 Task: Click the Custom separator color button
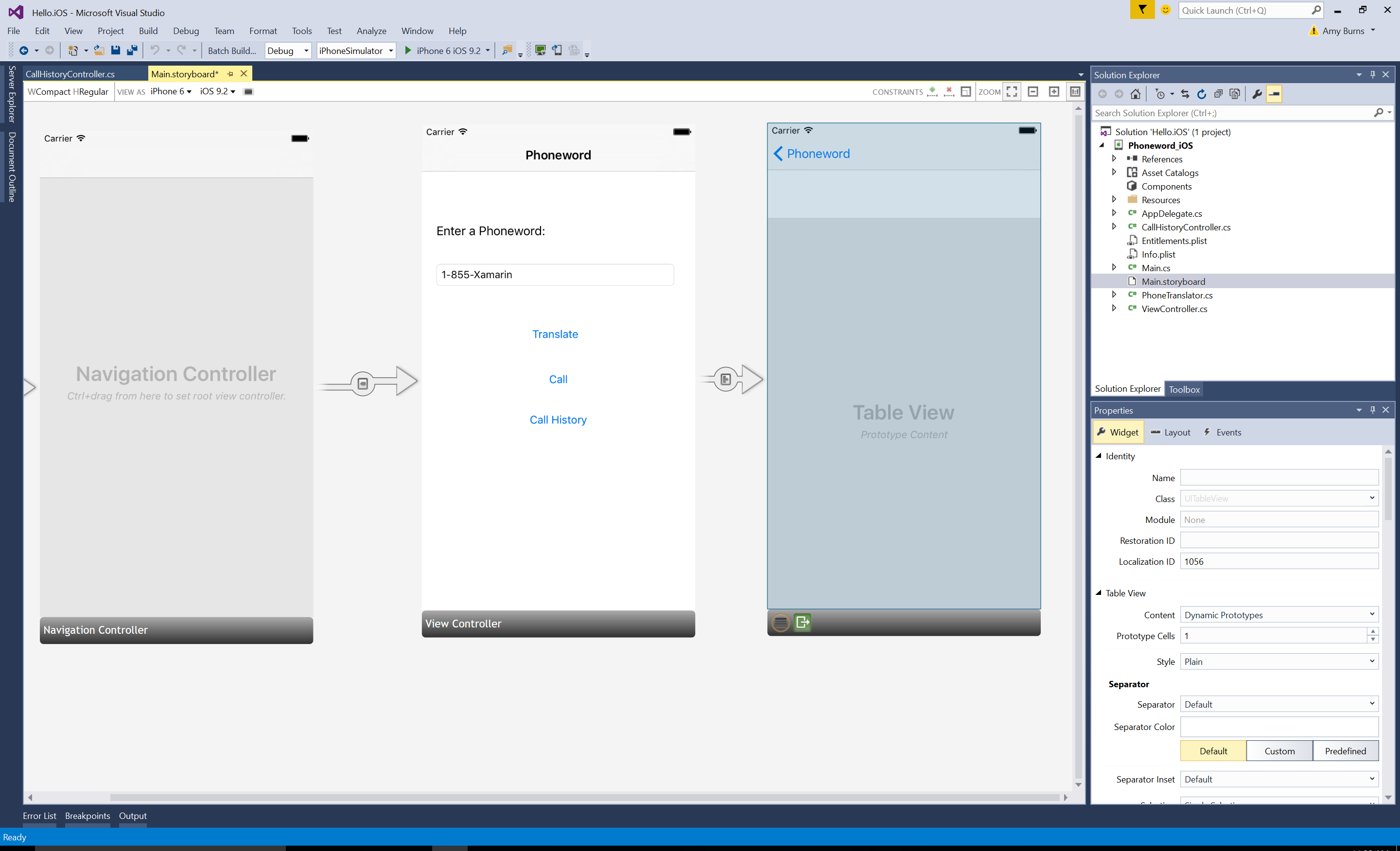pyautogui.click(x=1279, y=751)
